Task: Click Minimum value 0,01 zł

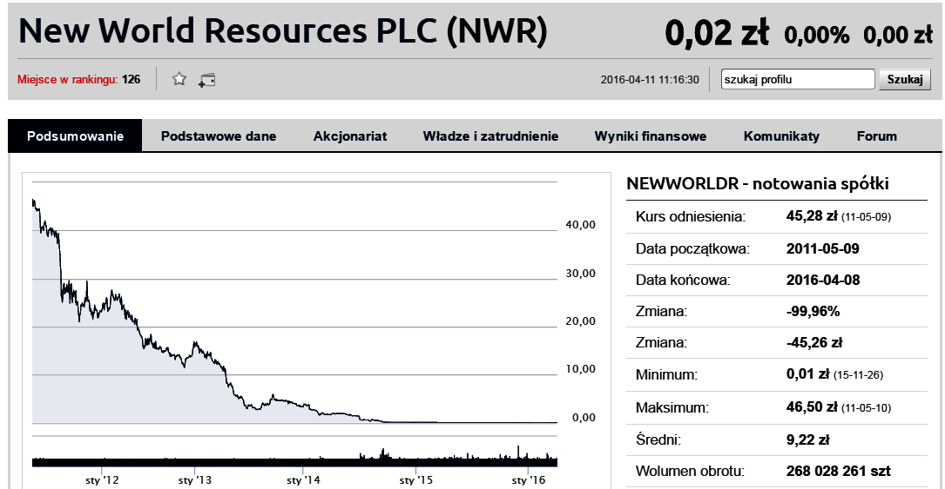Action: (808, 374)
